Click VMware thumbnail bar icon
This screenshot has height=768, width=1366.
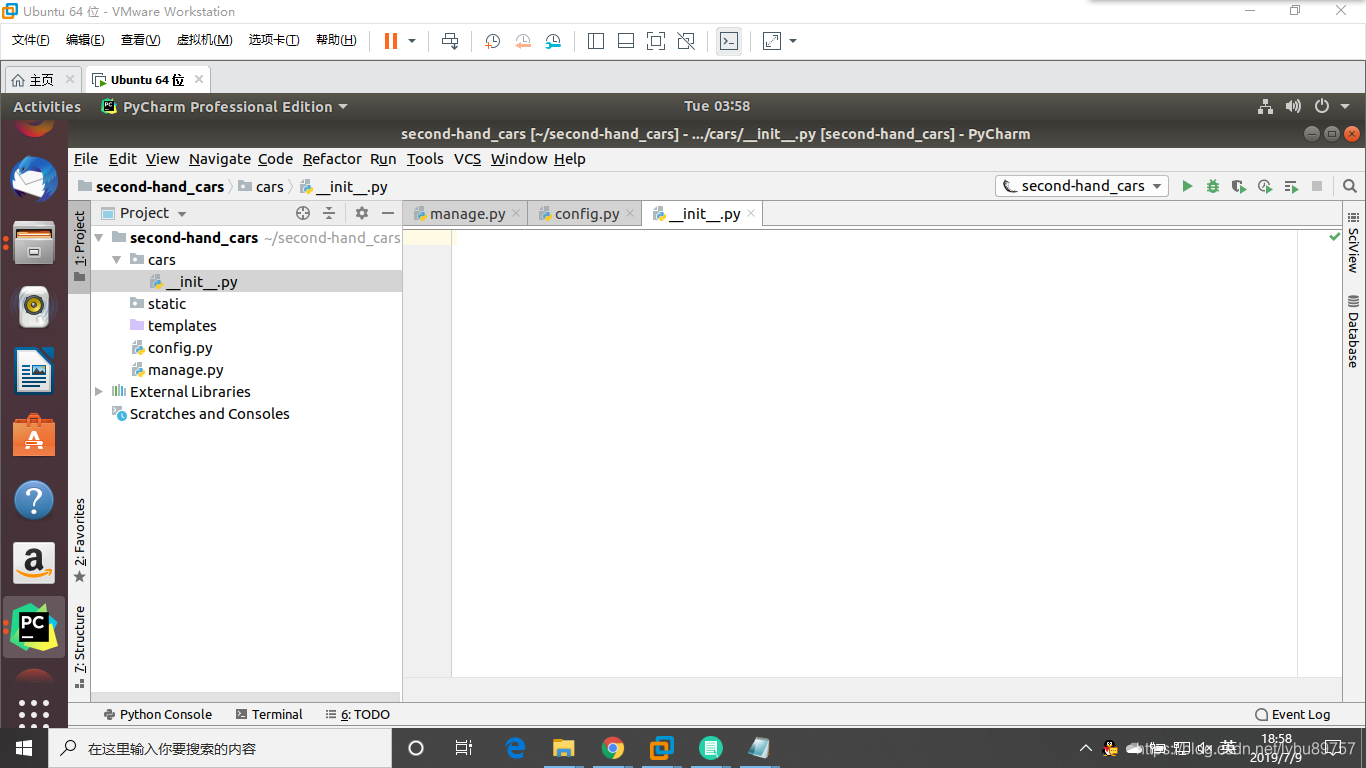pos(626,41)
